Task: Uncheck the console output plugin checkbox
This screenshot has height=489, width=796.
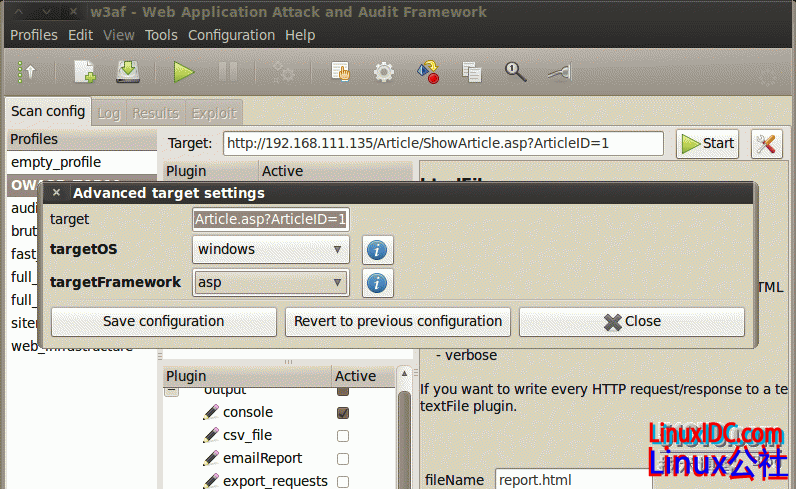Action: point(343,412)
